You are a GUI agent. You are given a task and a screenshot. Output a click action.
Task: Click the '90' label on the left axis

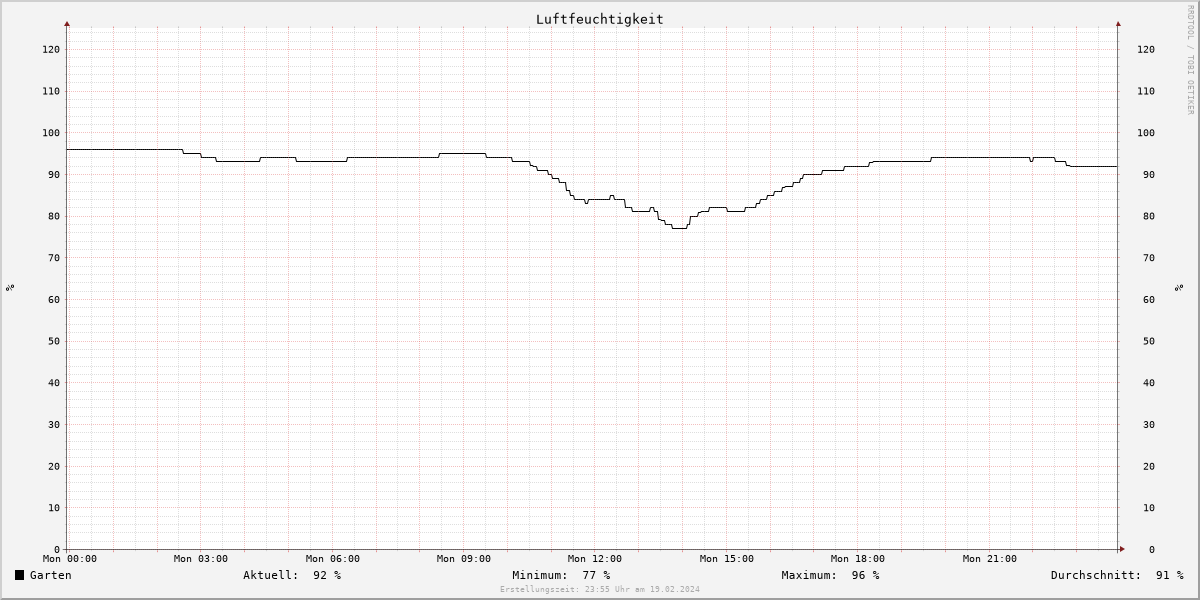54,175
